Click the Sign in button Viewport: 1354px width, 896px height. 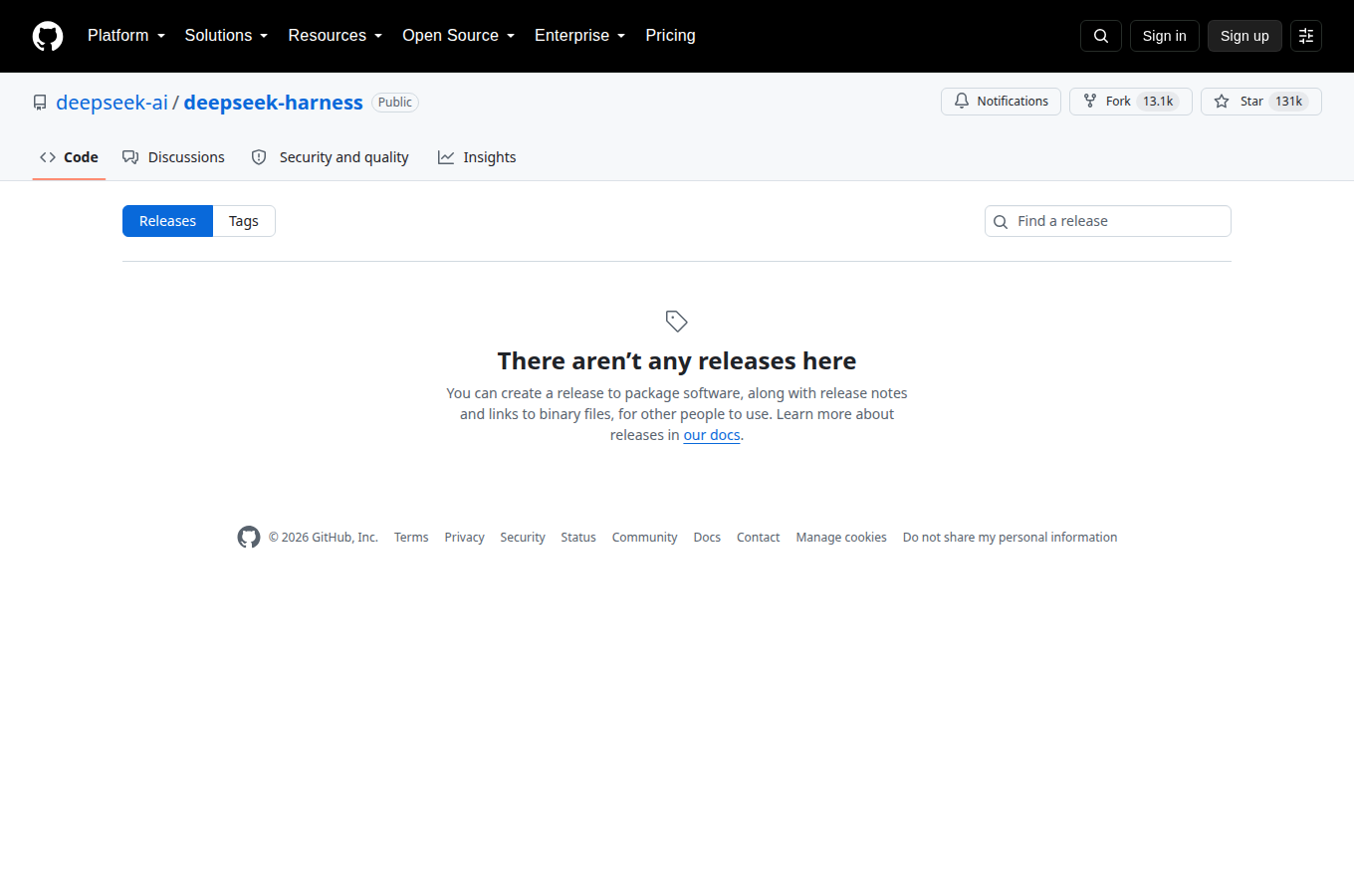(x=1164, y=36)
